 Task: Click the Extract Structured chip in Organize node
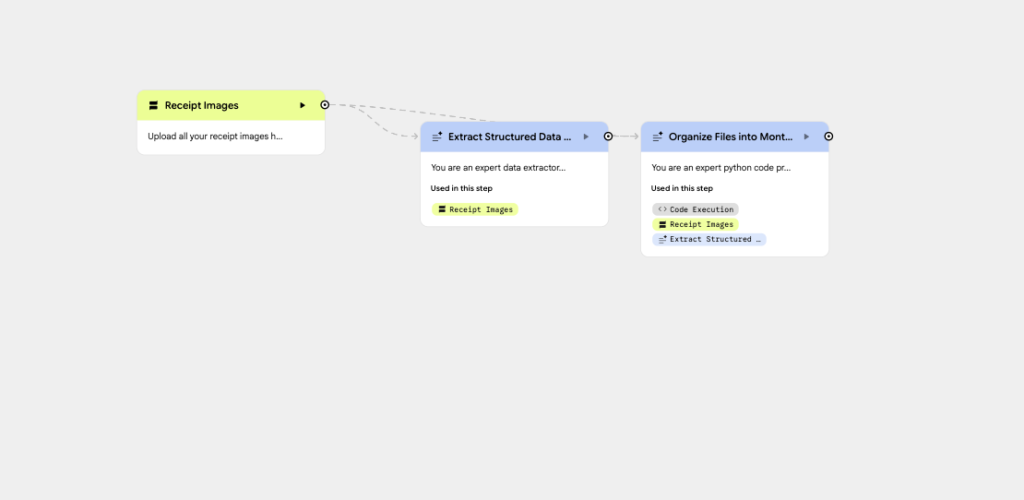pos(709,240)
